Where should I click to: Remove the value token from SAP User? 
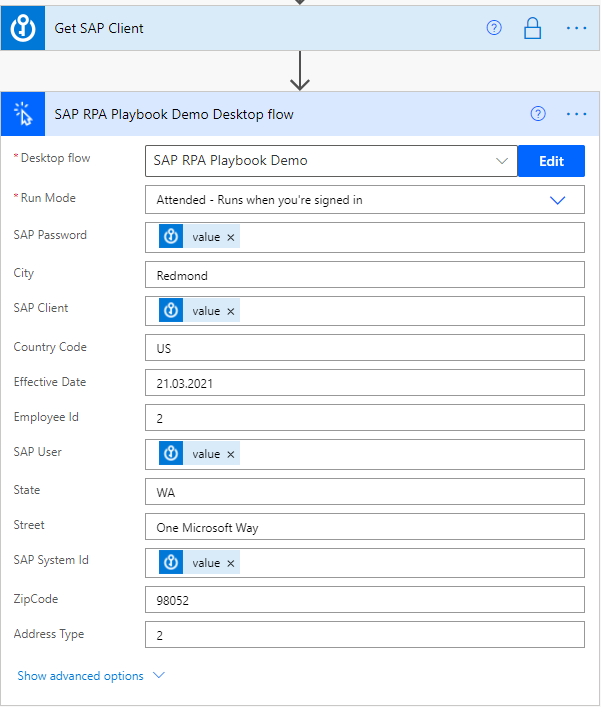coord(231,454)
